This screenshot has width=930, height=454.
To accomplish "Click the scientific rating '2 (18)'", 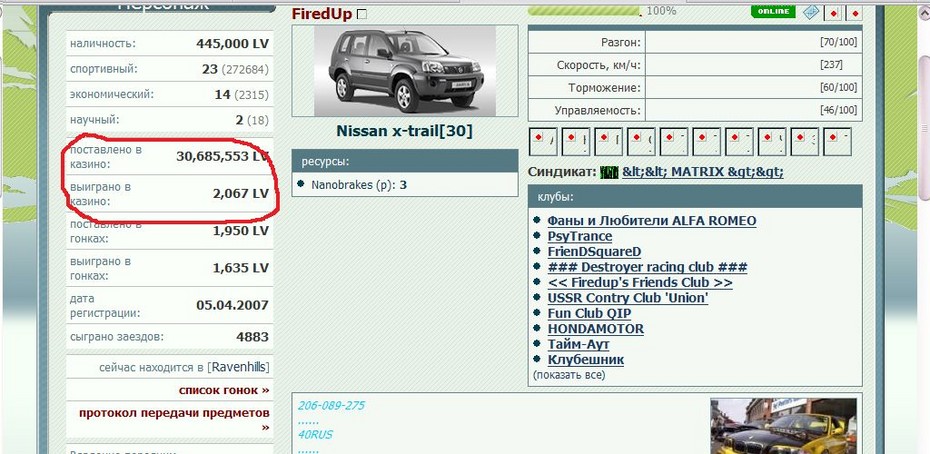I will click(252, 120).
